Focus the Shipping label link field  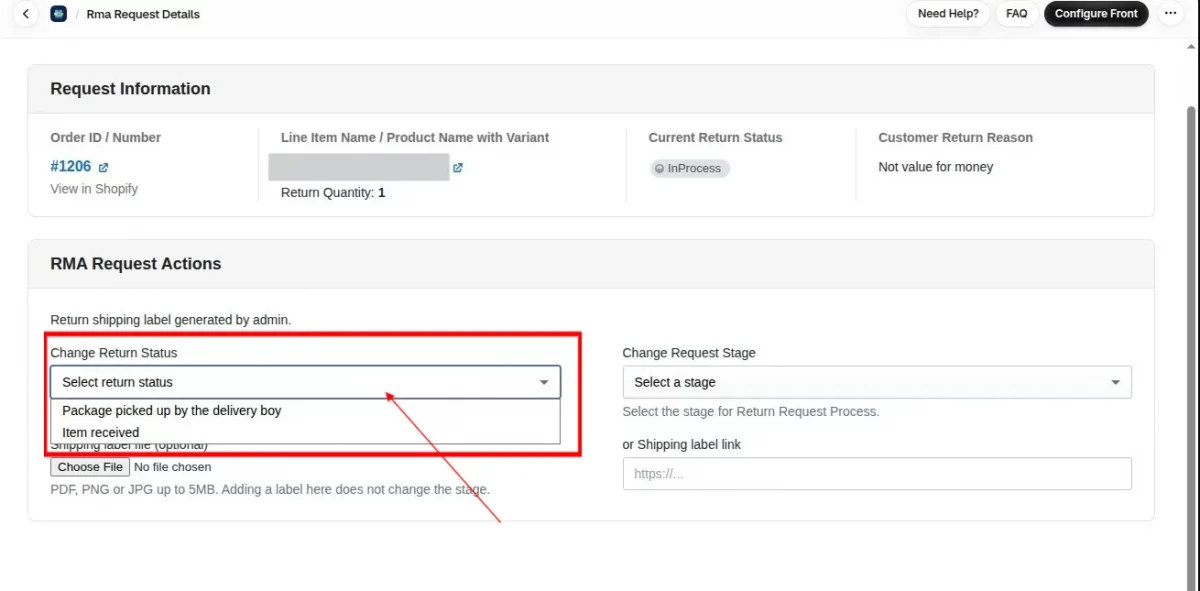[877, 474]
